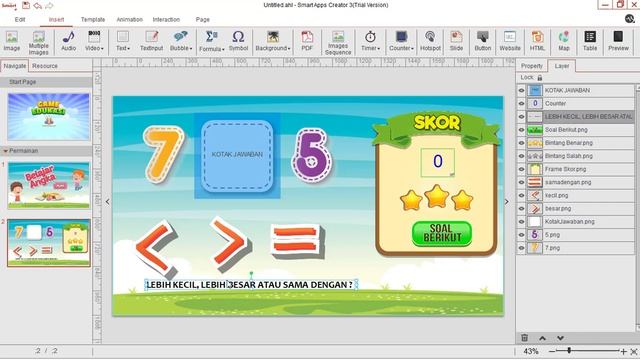Insert a Symbol with the omega icon
The image size is (640, 360).
pyautogui.click(x=238, y=41)
